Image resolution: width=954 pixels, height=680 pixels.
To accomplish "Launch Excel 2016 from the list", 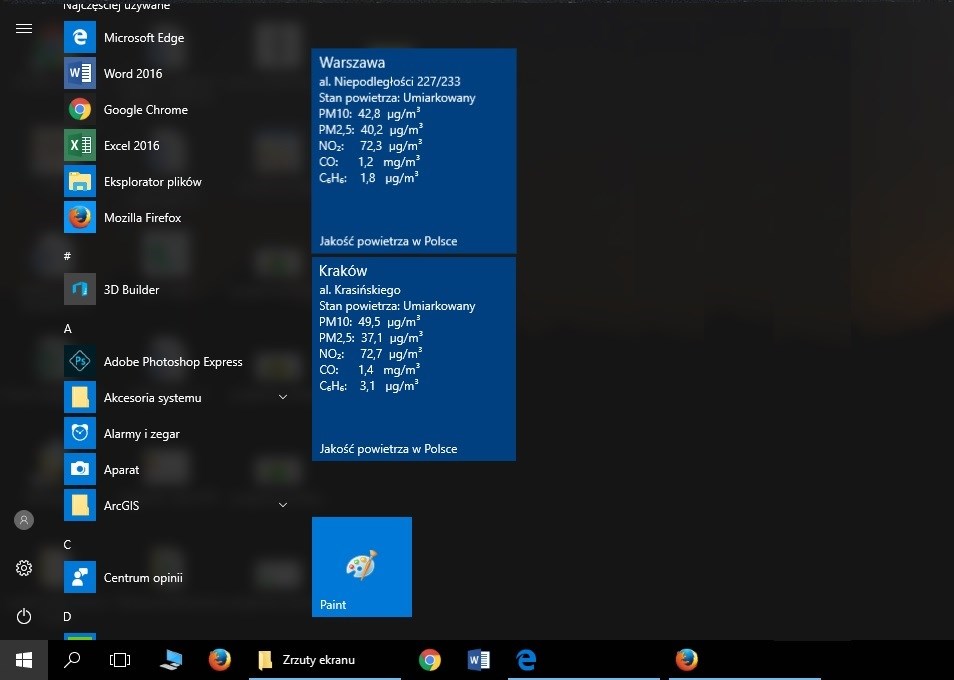I will pyautogui.click(x=176, y=145).
